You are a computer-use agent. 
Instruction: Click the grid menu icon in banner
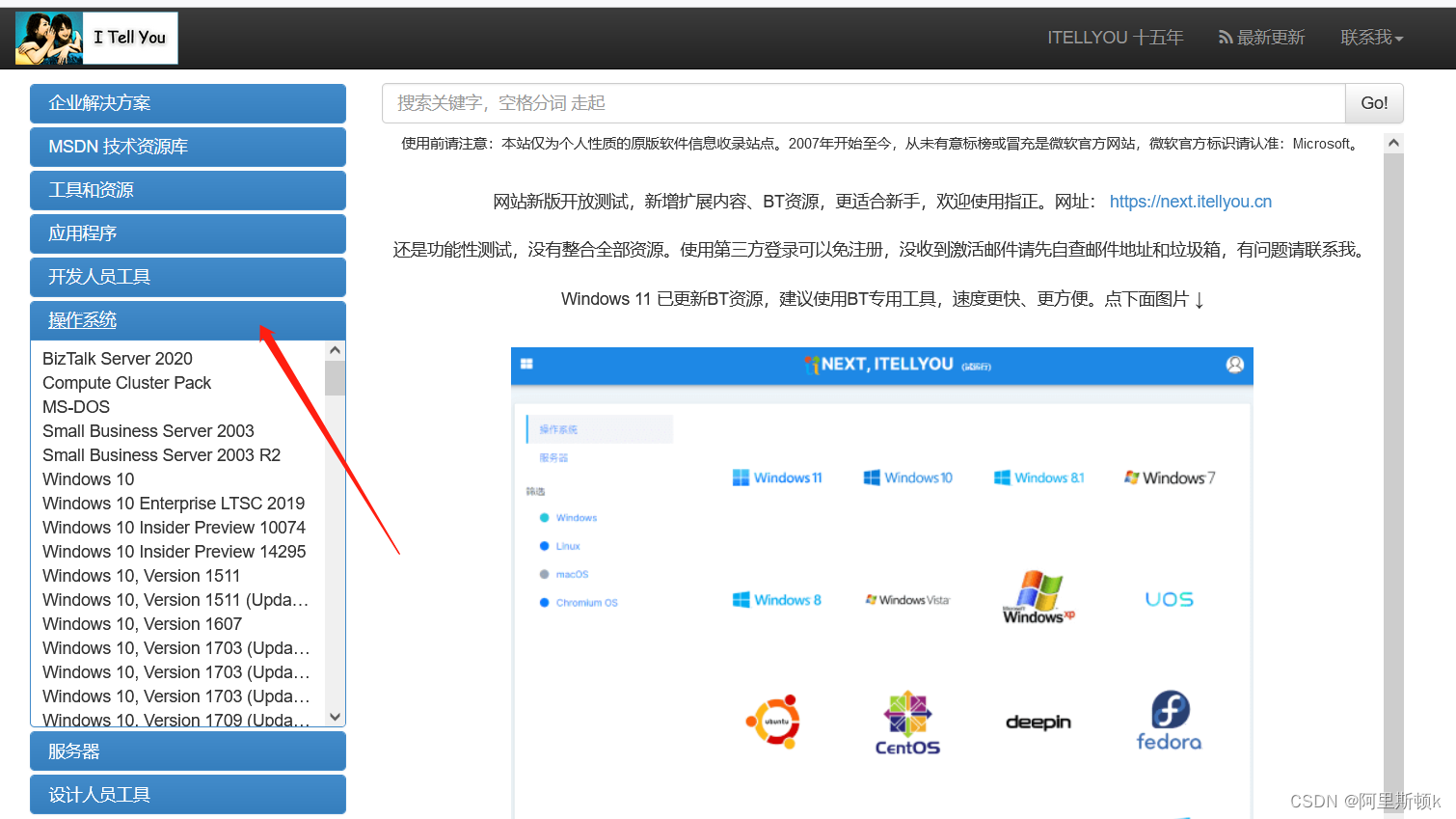pyautogui.click(x=526, y=364)
